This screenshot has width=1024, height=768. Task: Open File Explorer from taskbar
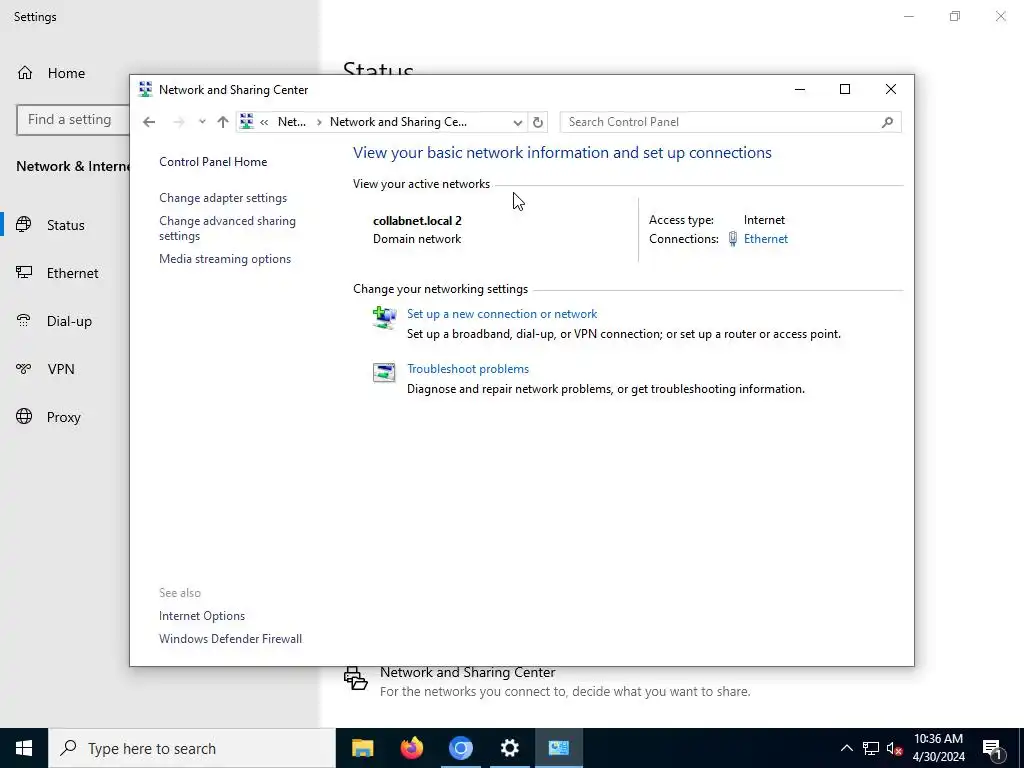coord(362,748)
